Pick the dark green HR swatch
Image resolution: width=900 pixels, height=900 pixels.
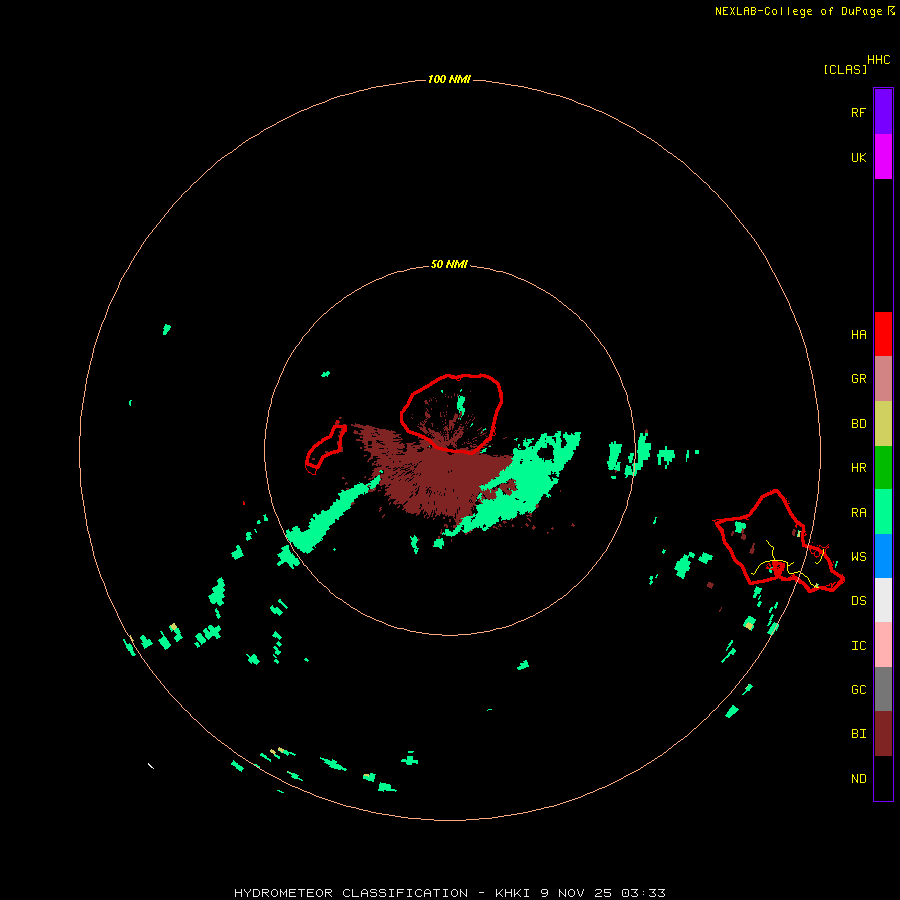[883, 468]
